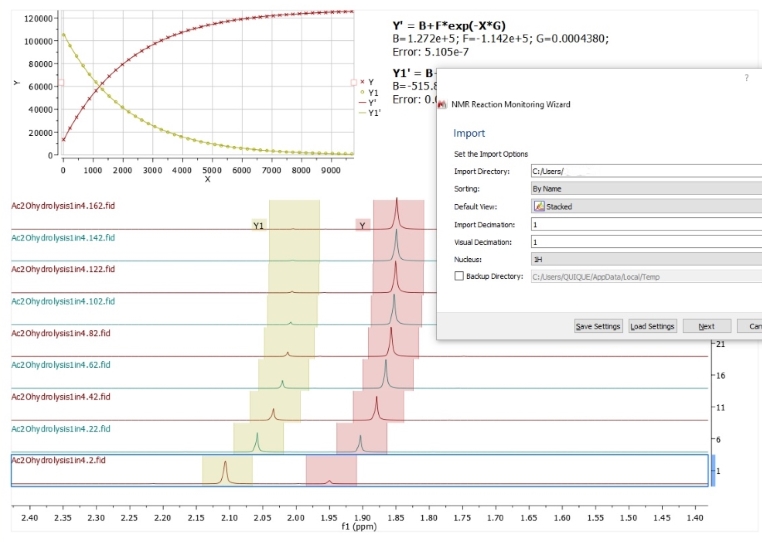Click the NMR Reaction Monitoring Wizard title icon
This screenshot has height=542, width=762.
pyautogui.click(x=445, y=104)
